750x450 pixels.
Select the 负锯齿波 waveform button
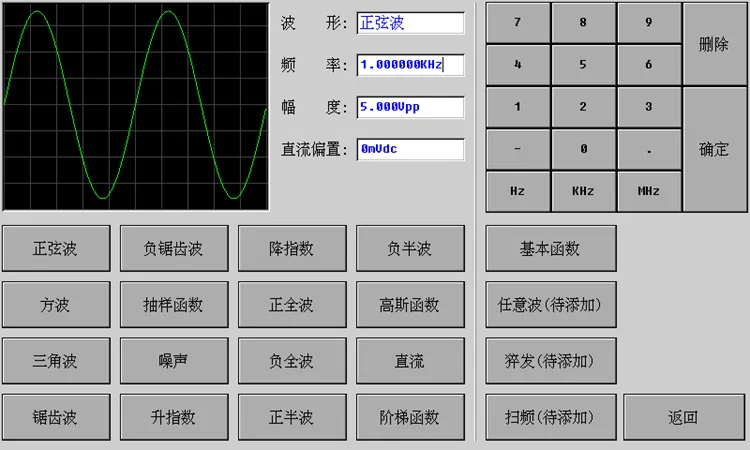[174, 249]
